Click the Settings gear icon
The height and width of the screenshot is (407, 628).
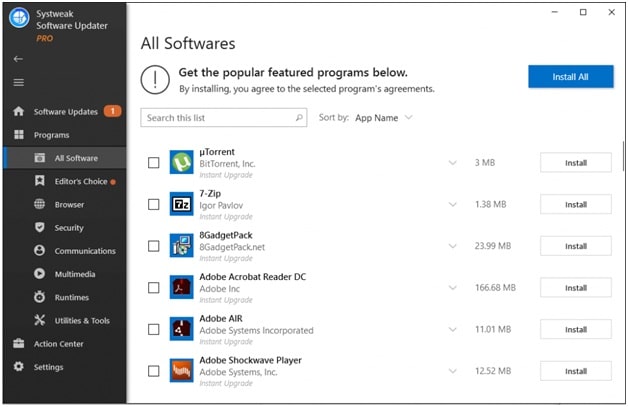click(x=18, y=367)
